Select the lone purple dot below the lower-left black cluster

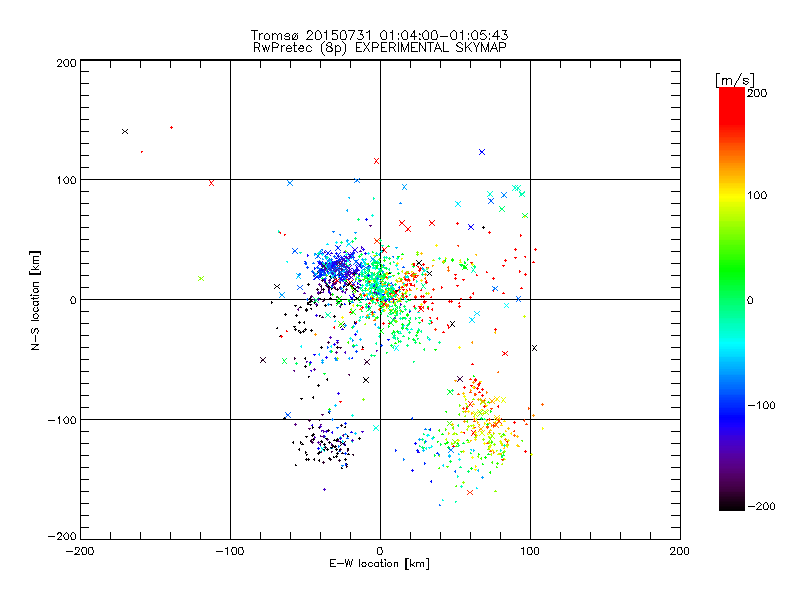pos(324,490)
